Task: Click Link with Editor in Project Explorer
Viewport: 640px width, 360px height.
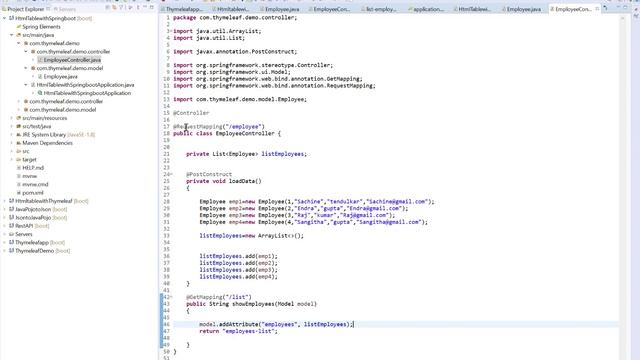Action: click(114, 8)
